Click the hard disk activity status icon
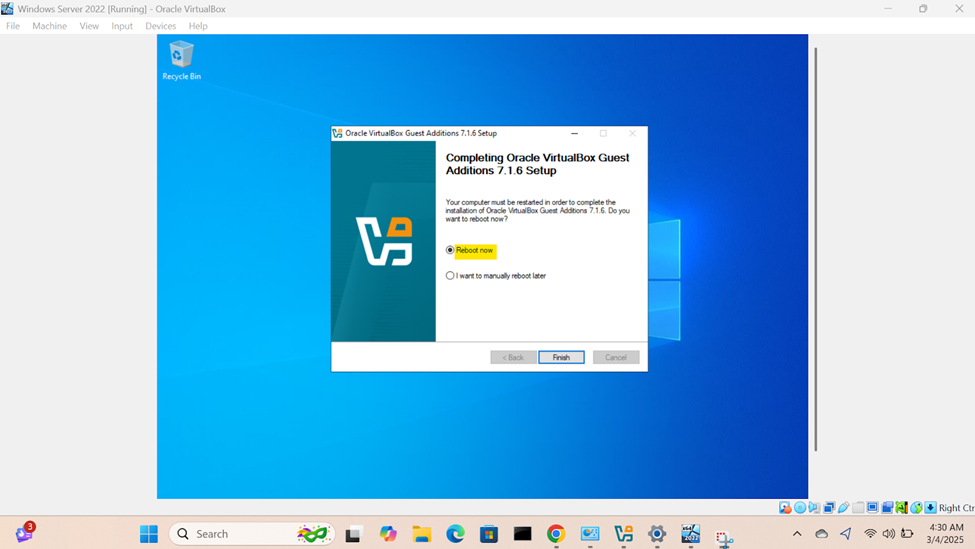This screenshot has width=975, height=549. point(785,508)
